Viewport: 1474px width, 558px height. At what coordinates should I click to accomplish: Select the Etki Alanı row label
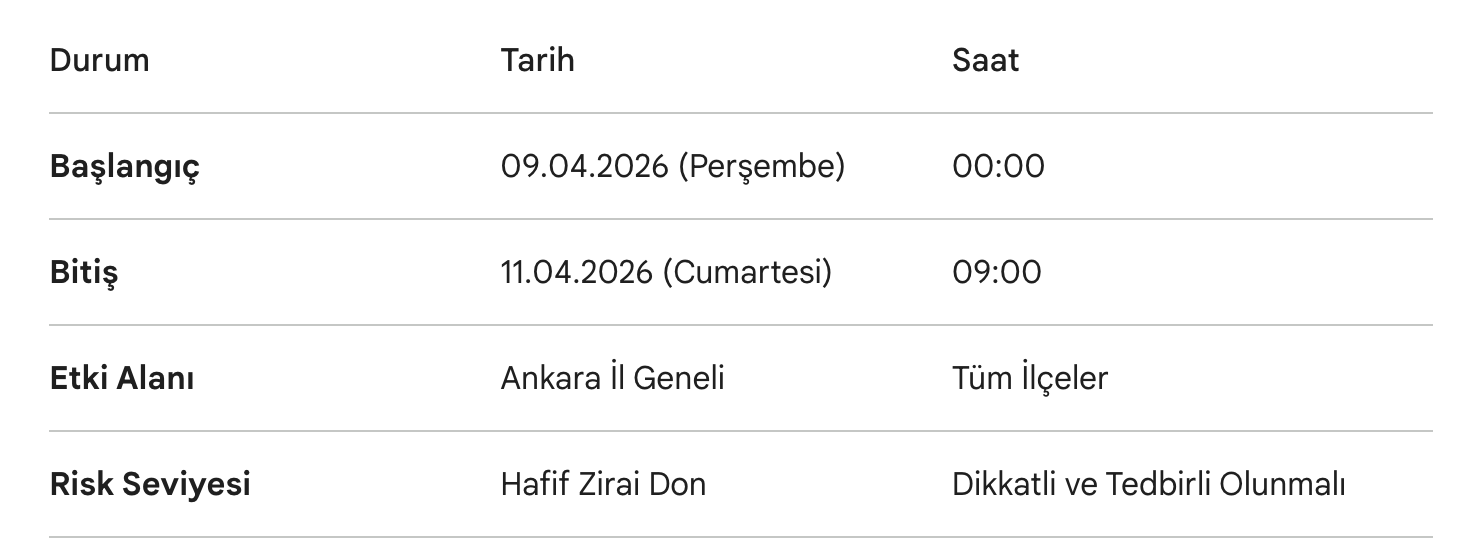(x=122, y=378)
